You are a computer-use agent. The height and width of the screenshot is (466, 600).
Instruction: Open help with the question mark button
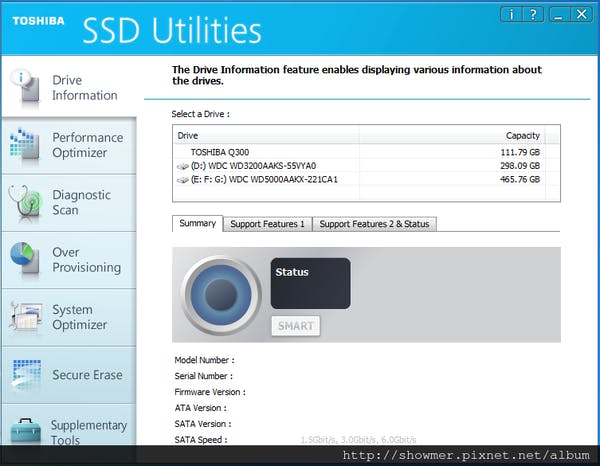[534, 13]
